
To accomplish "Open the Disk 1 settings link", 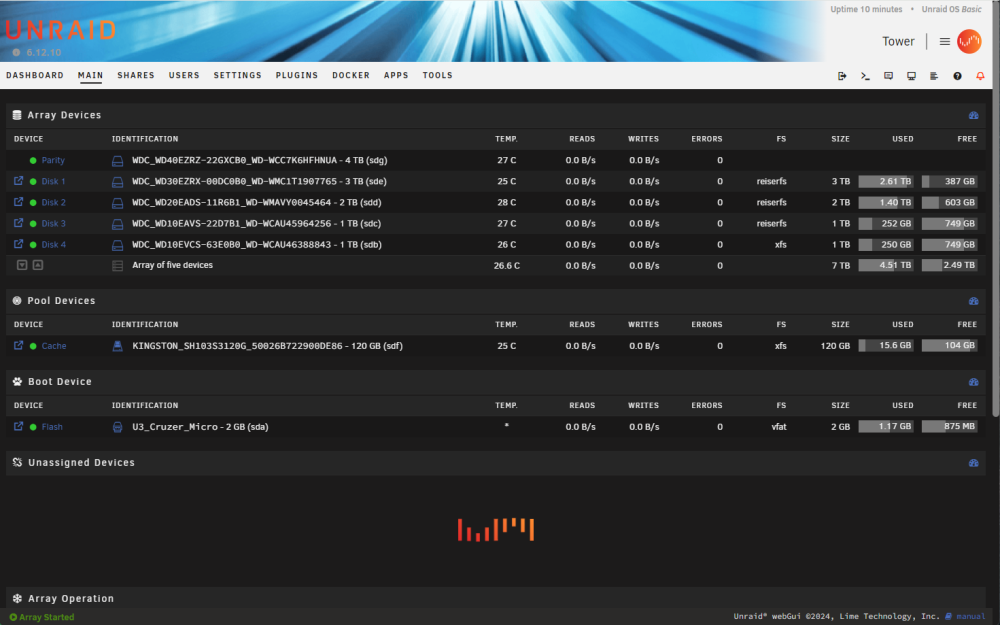I will click(x=54, y=182).
